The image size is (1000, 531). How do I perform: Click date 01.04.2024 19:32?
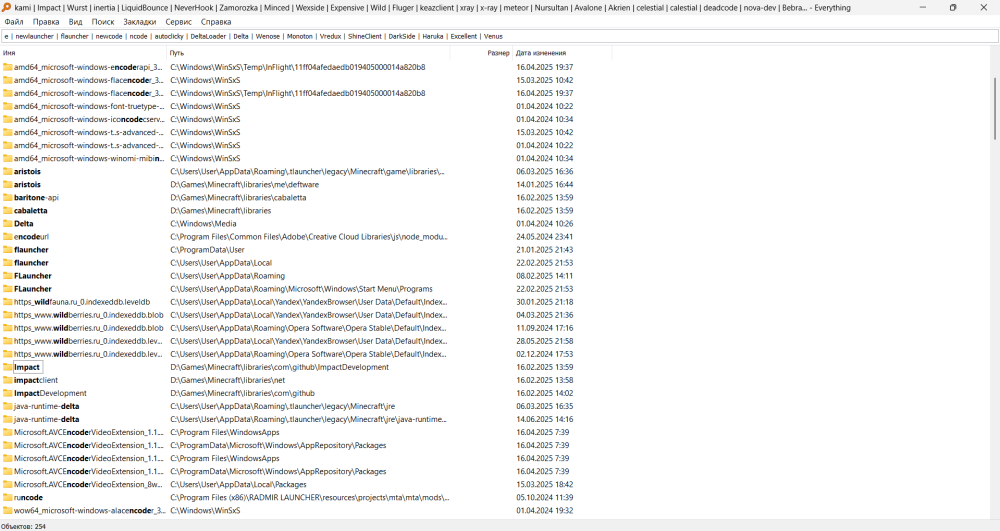click(545, 511)
